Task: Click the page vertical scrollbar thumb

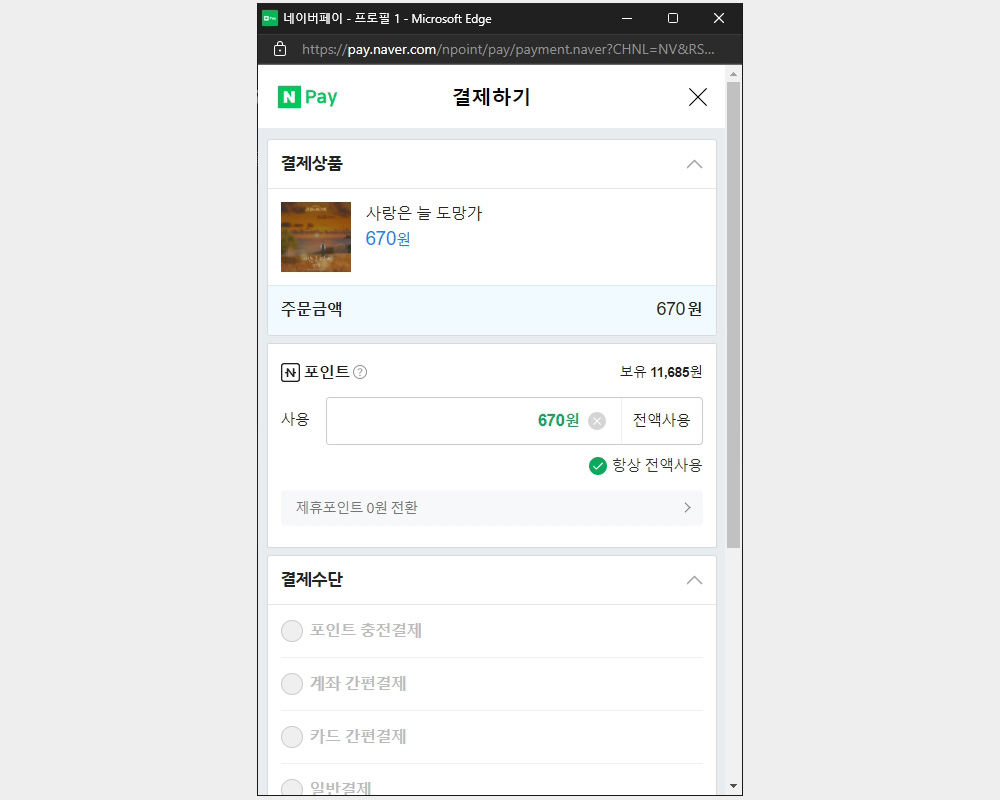Action: (733, 315)
